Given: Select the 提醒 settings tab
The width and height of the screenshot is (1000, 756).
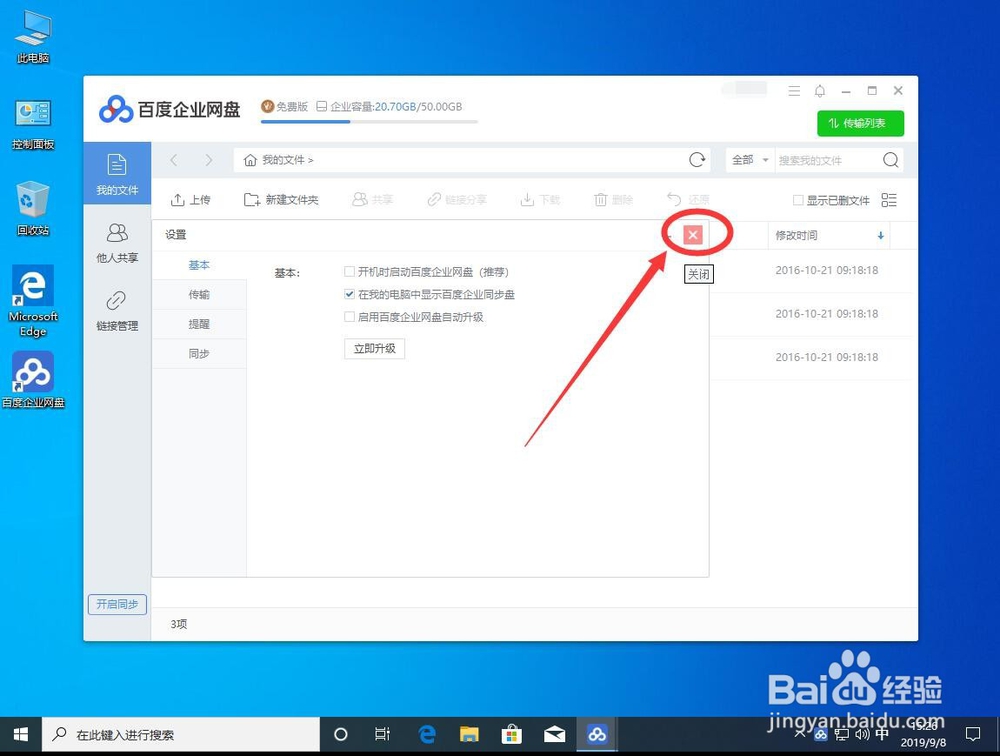Looking at the screenshot, I should [199, 323].
